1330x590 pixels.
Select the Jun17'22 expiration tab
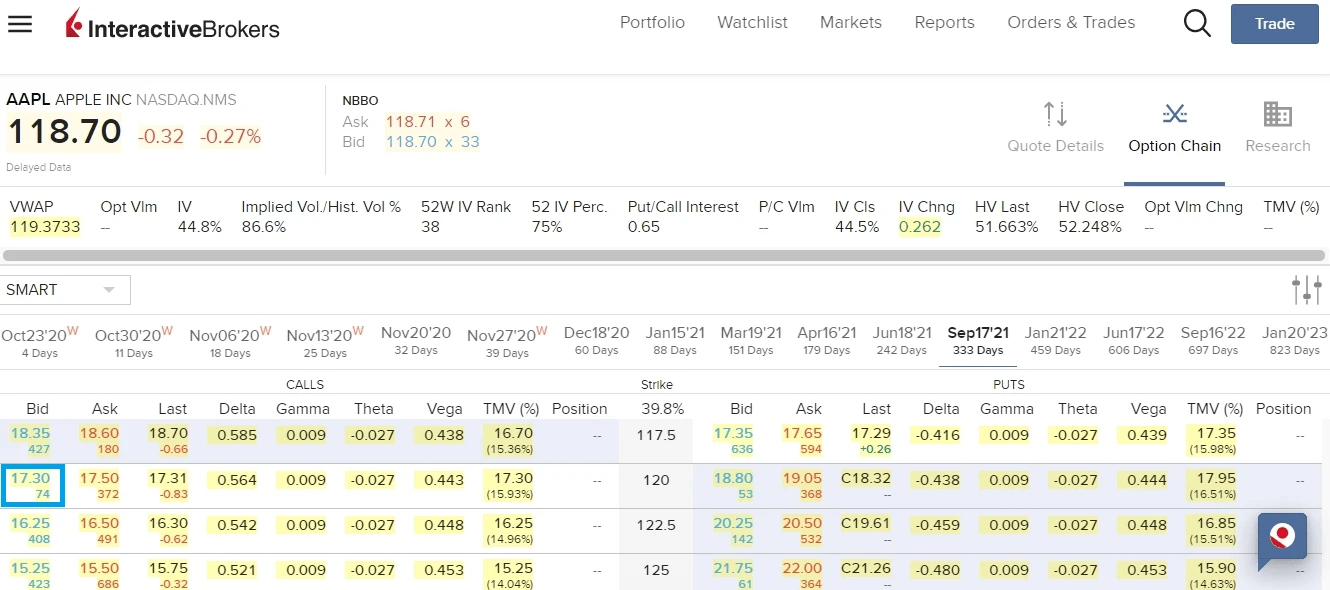coord(1133,341)
